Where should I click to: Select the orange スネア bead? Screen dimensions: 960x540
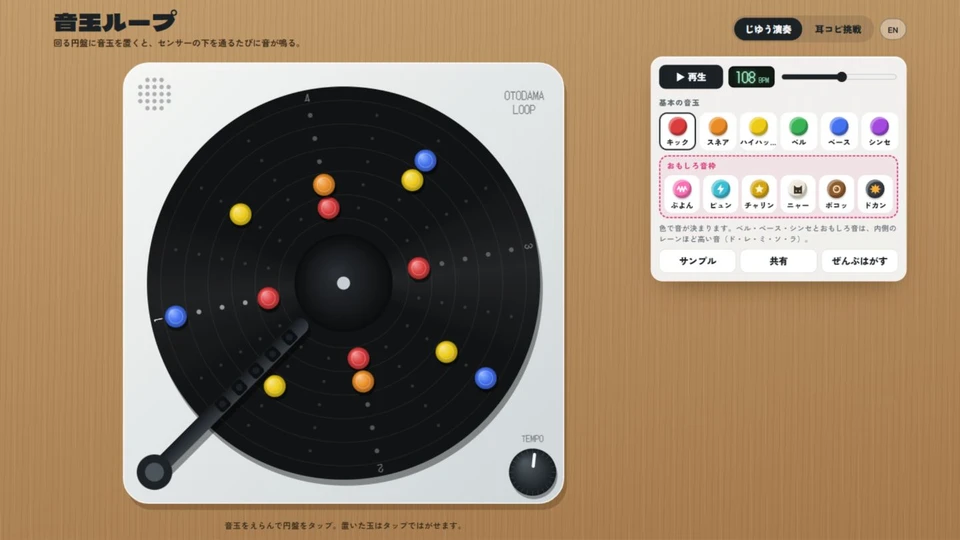[718, 131]
